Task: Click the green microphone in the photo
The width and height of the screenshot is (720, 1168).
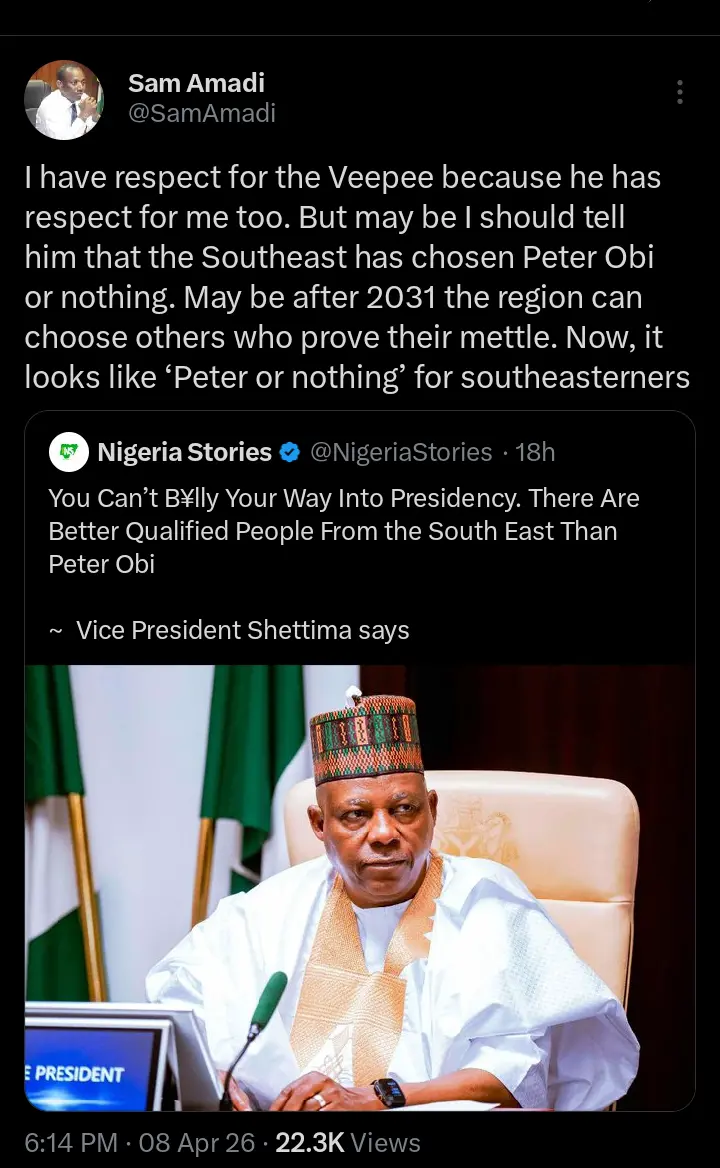Action: [268, 1000]
